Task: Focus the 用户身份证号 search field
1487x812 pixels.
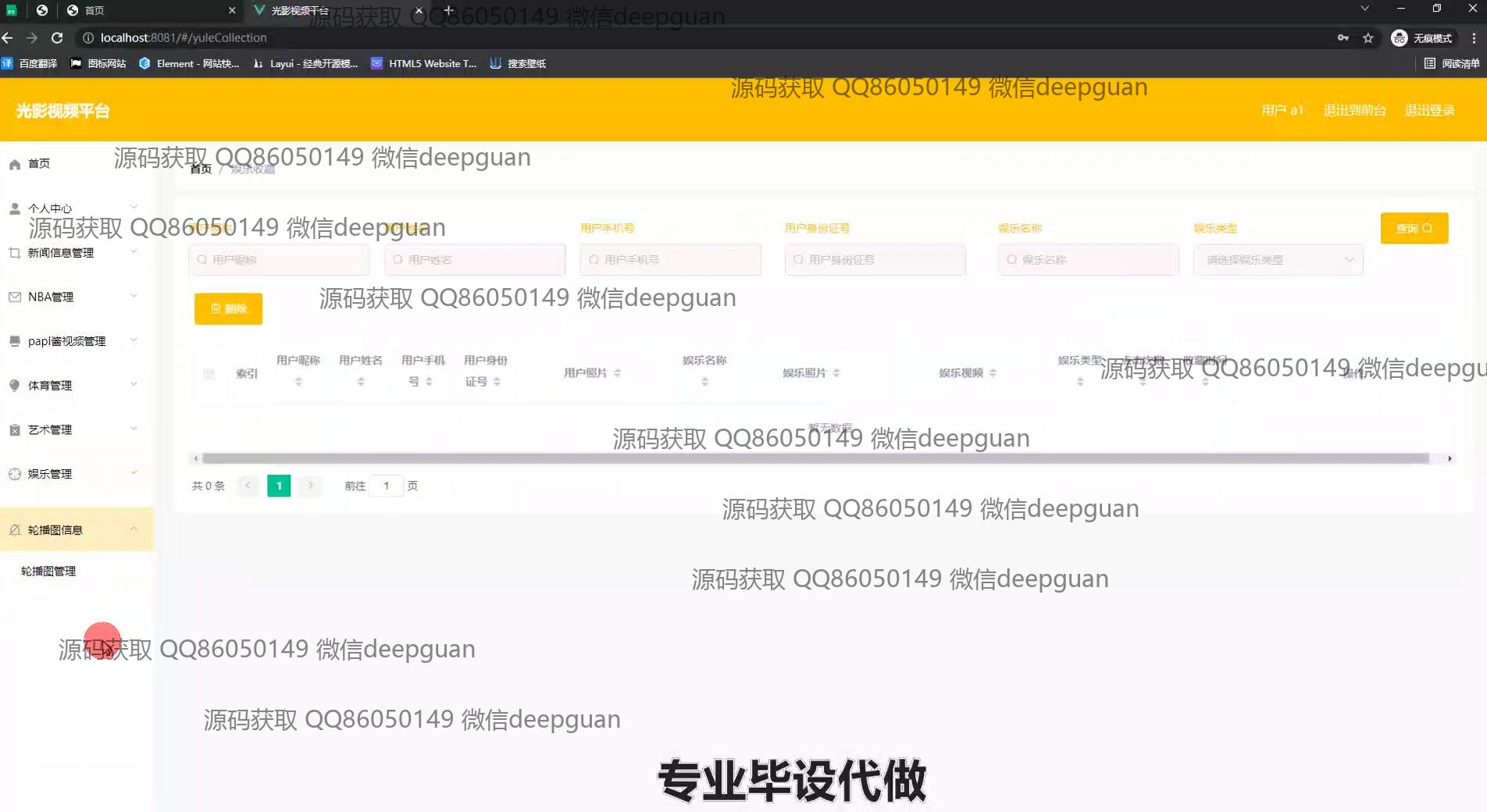Action: [x=875, y=260]
